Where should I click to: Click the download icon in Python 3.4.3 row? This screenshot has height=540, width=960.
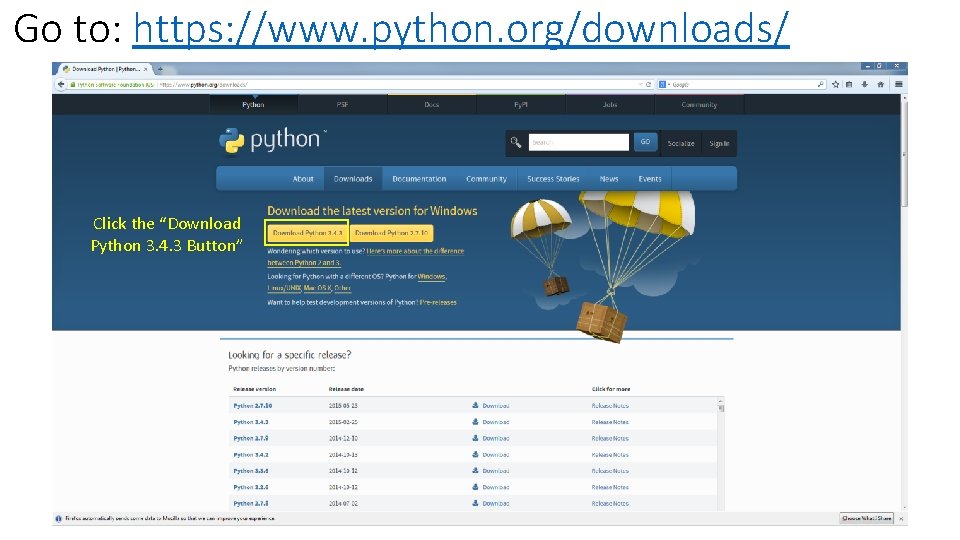point(475,422)
